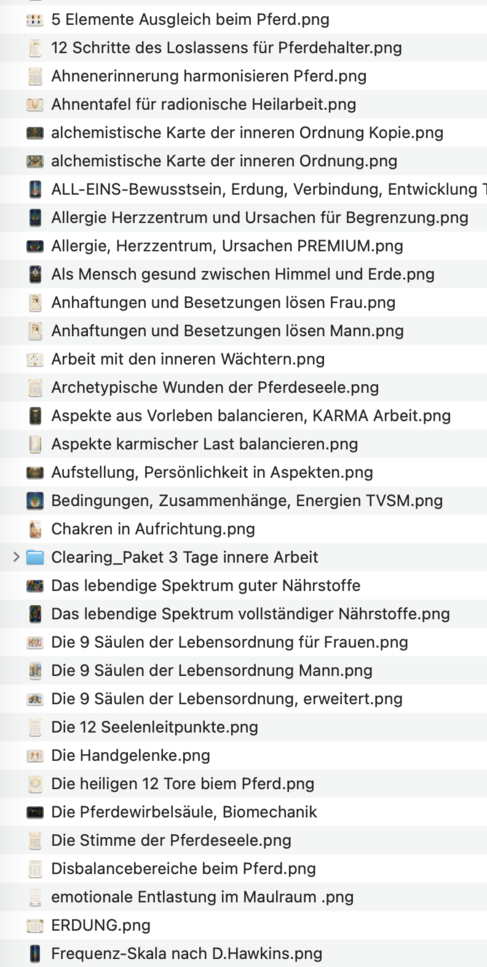The image size is (487, 967).
Task: Select Ahnentafel für radionische Heilarbeit.png file
Action: click(244, 105)
